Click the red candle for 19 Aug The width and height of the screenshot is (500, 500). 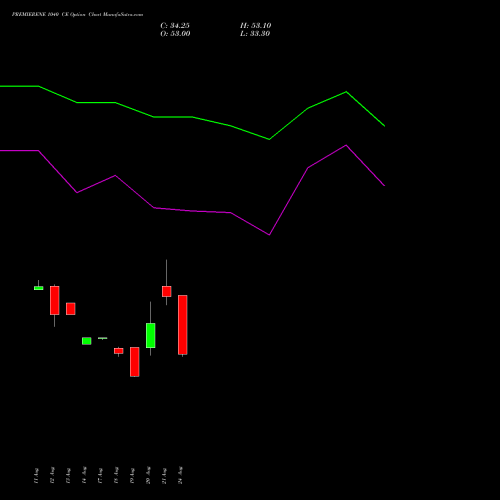coord(135,362)
